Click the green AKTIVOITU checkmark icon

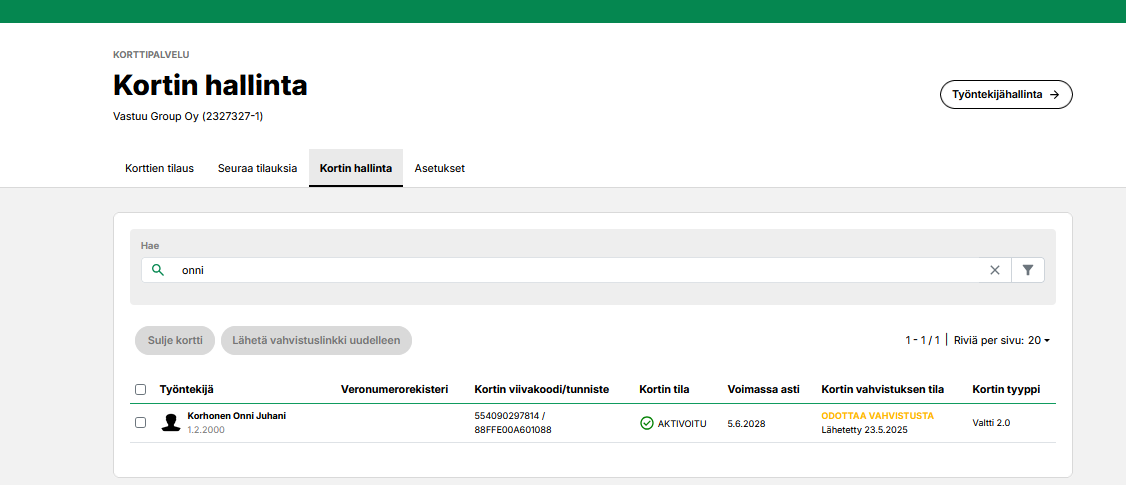click(647, 423)
